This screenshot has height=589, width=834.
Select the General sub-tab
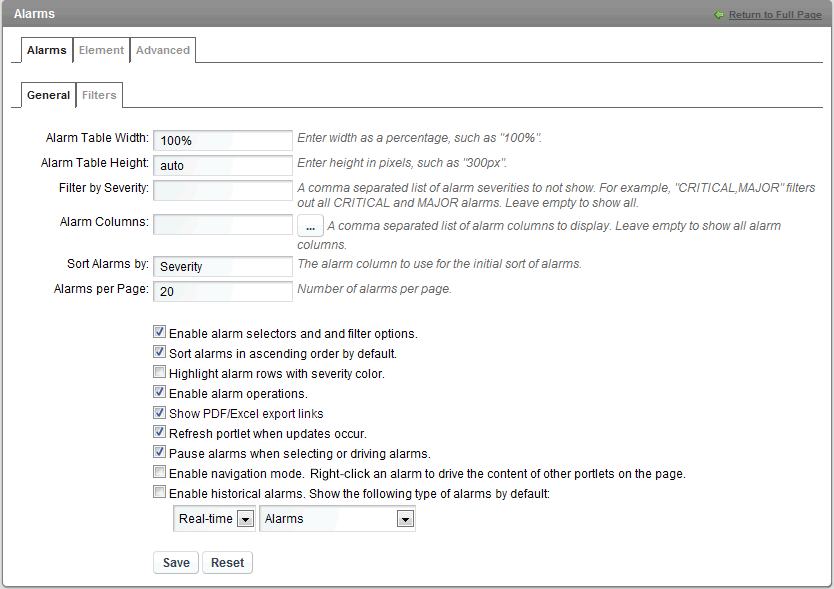click(48, 95)
